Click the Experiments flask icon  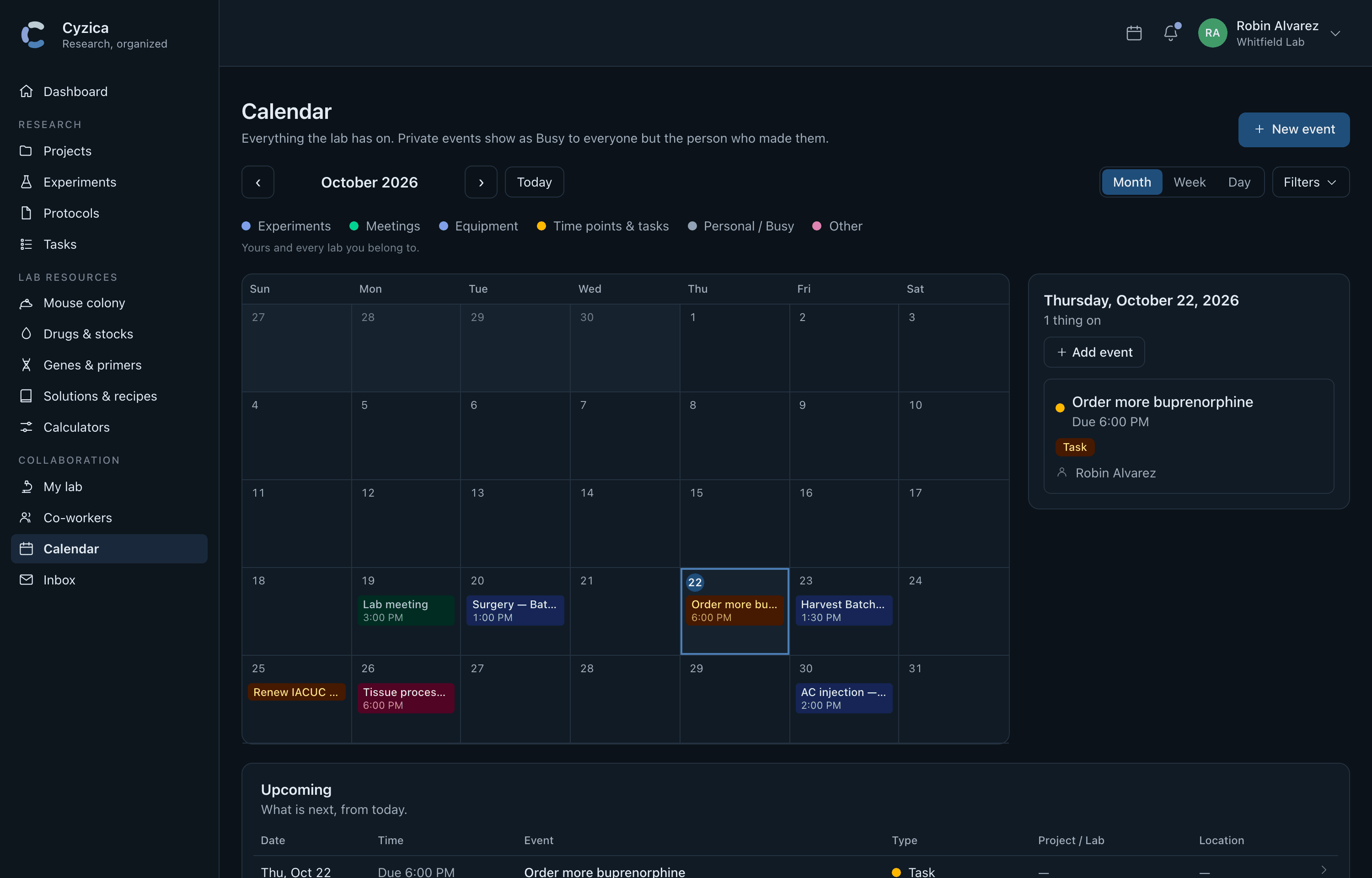[x=26, y=182]
